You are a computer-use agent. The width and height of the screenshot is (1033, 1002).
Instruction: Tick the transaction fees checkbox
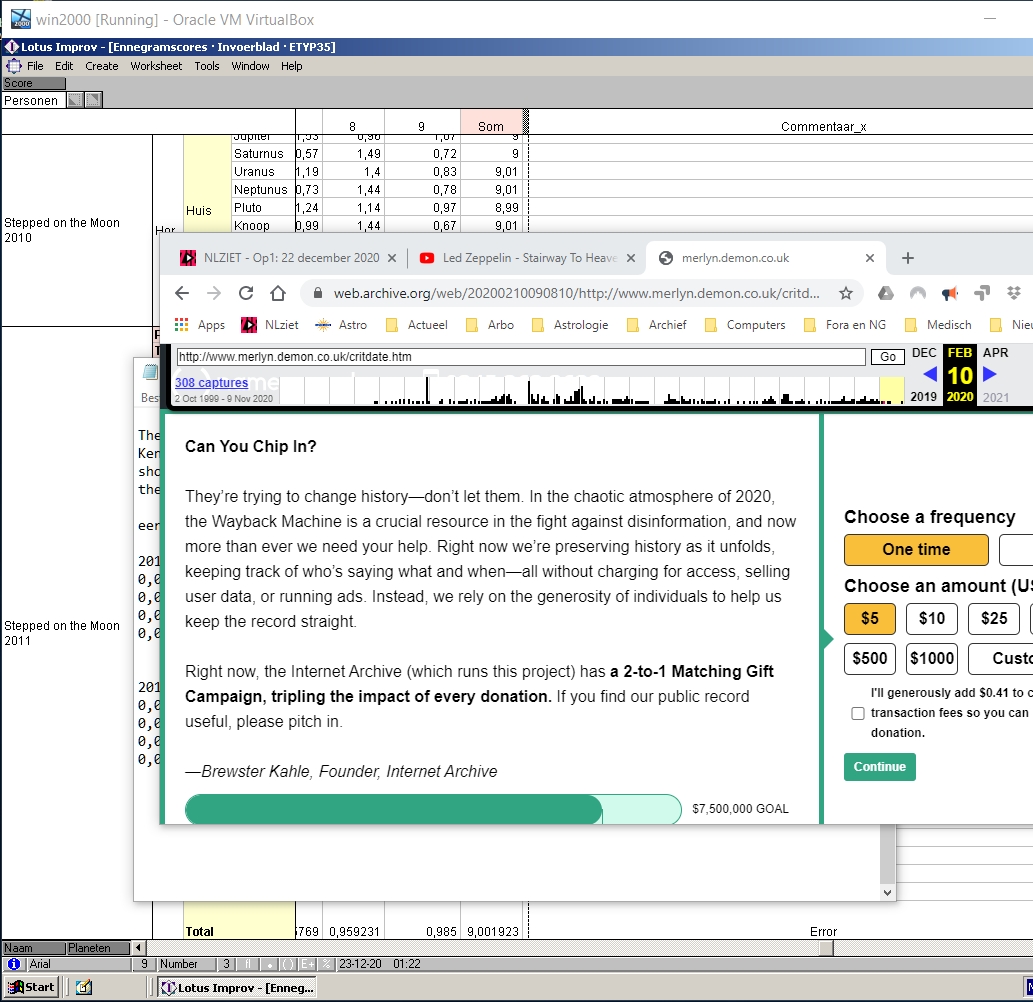pyautogui.click(x=858, y=713)
